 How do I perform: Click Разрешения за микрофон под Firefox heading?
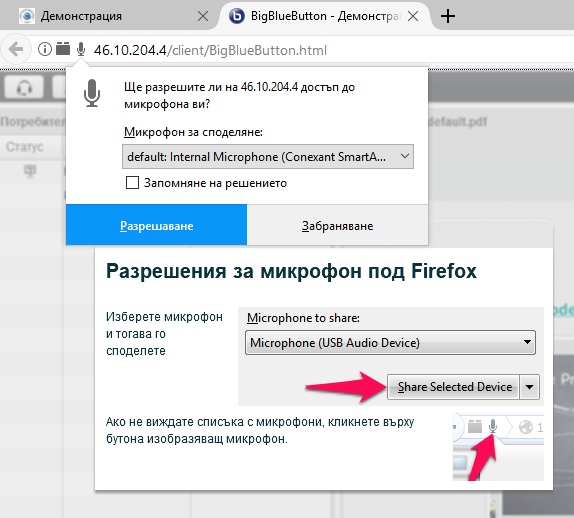[291, 271]
